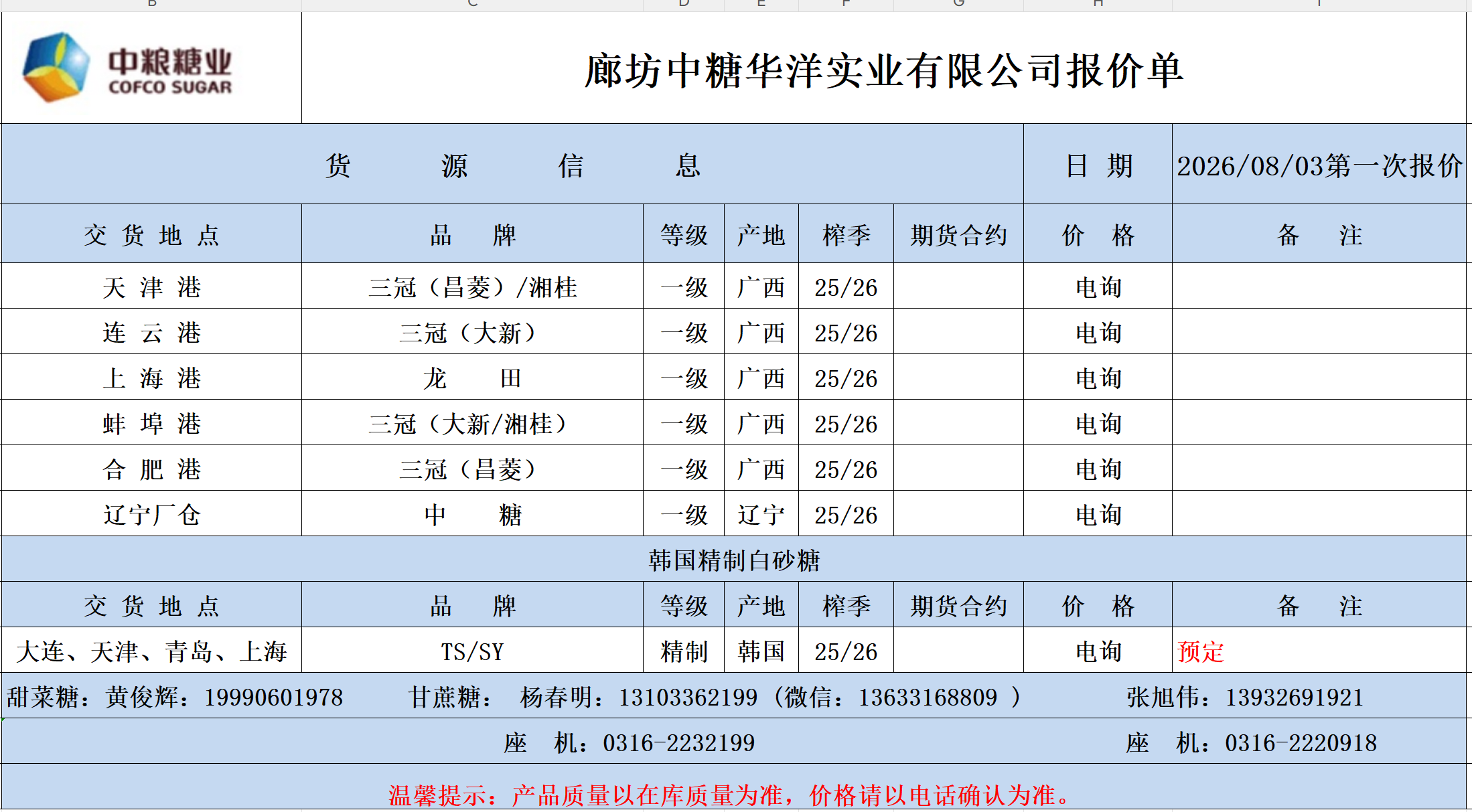Select the brand cell 三冠（昌菱）/湘桂
1472x812 pixels.
click(473, 287)
